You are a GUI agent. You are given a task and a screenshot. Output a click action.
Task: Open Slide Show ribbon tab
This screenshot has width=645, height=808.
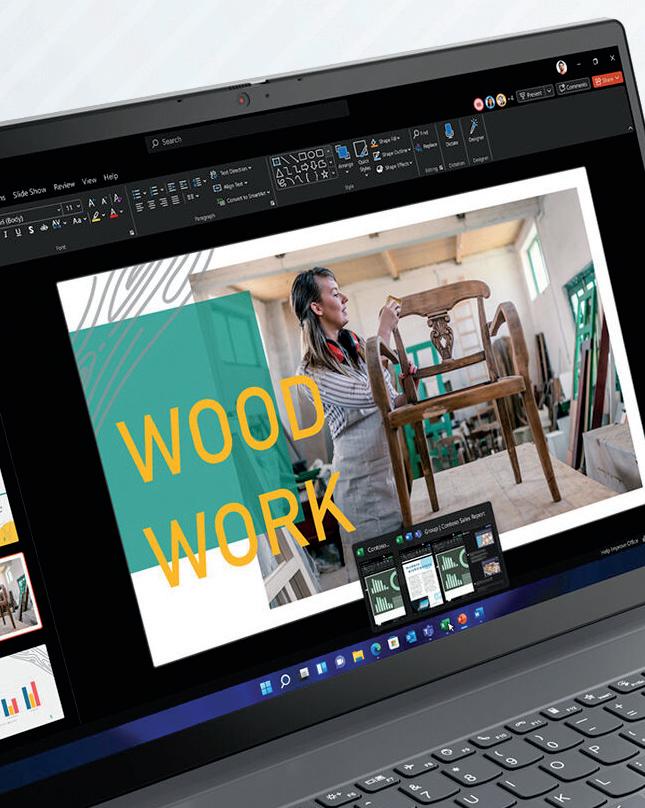[29, 192]
